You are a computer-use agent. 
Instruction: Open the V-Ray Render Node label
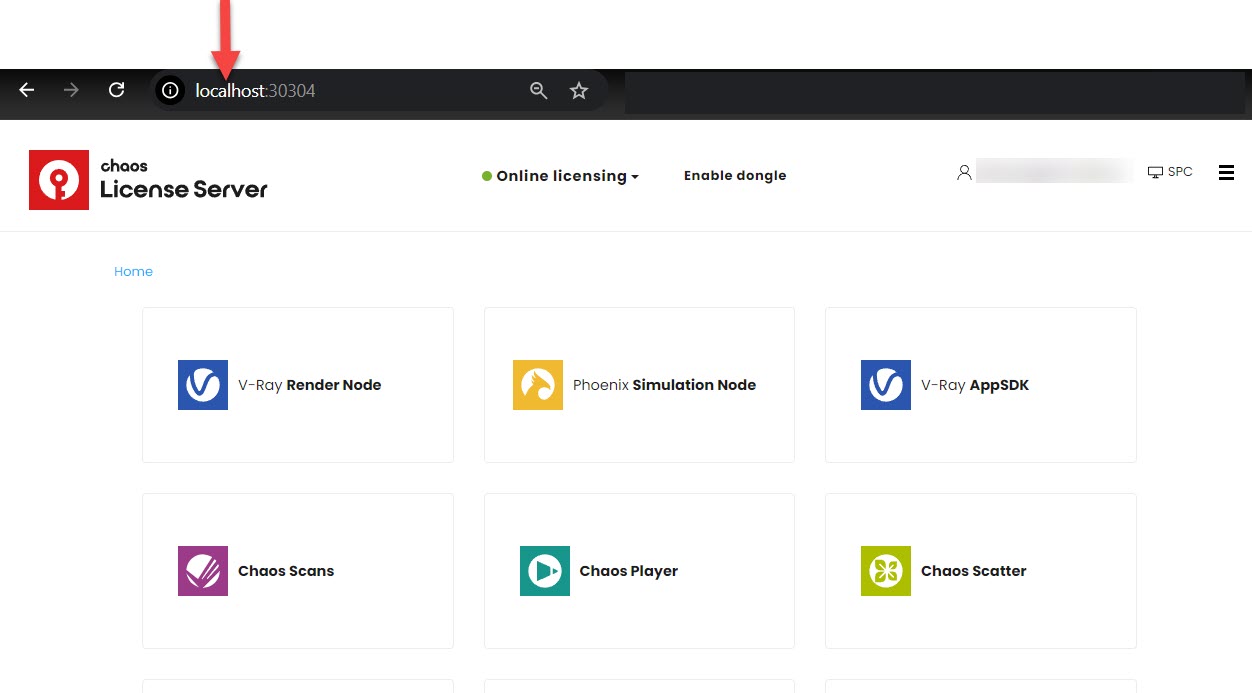pos(309,385)
